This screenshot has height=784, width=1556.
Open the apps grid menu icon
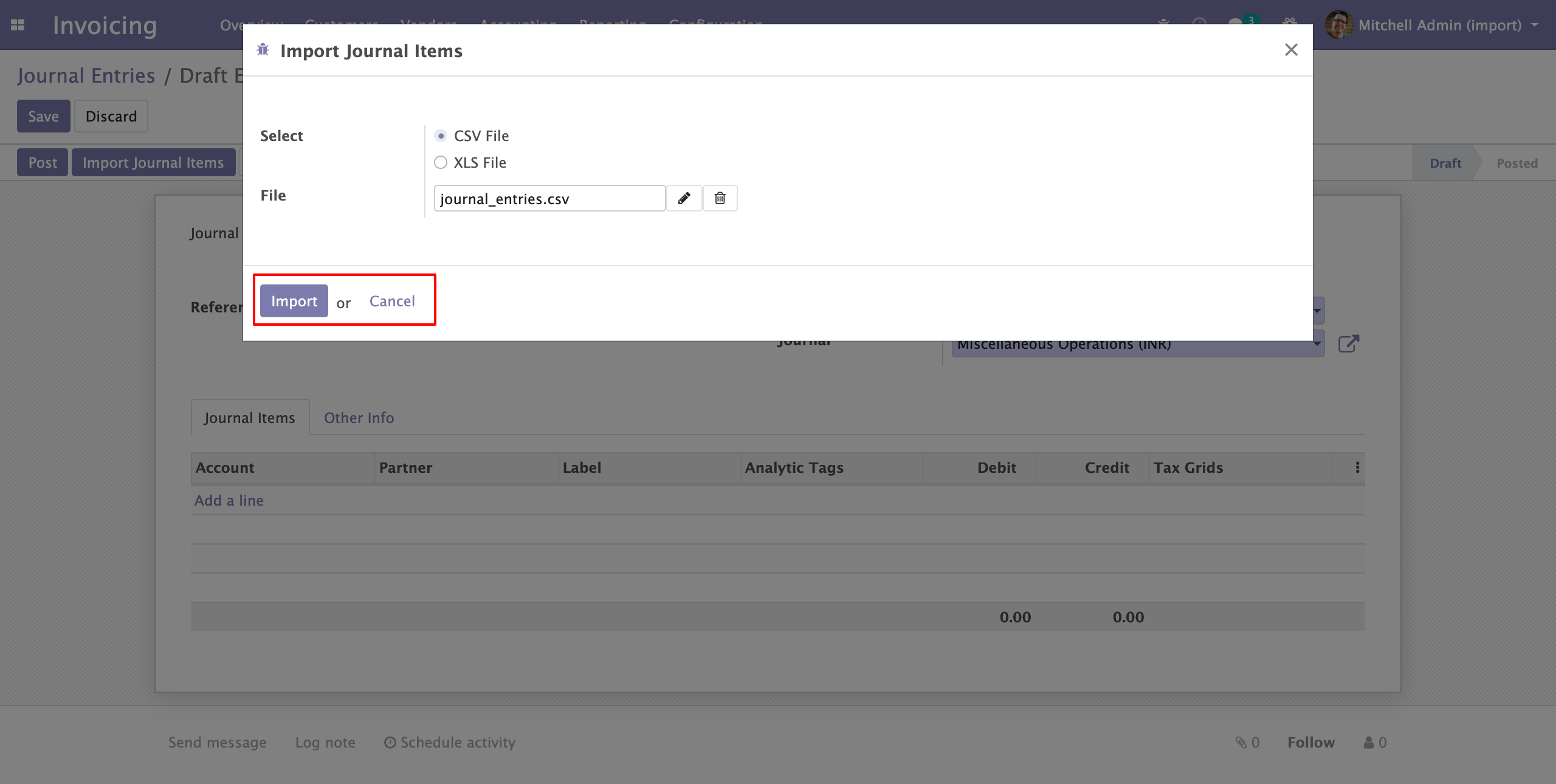tap(18, 25)
